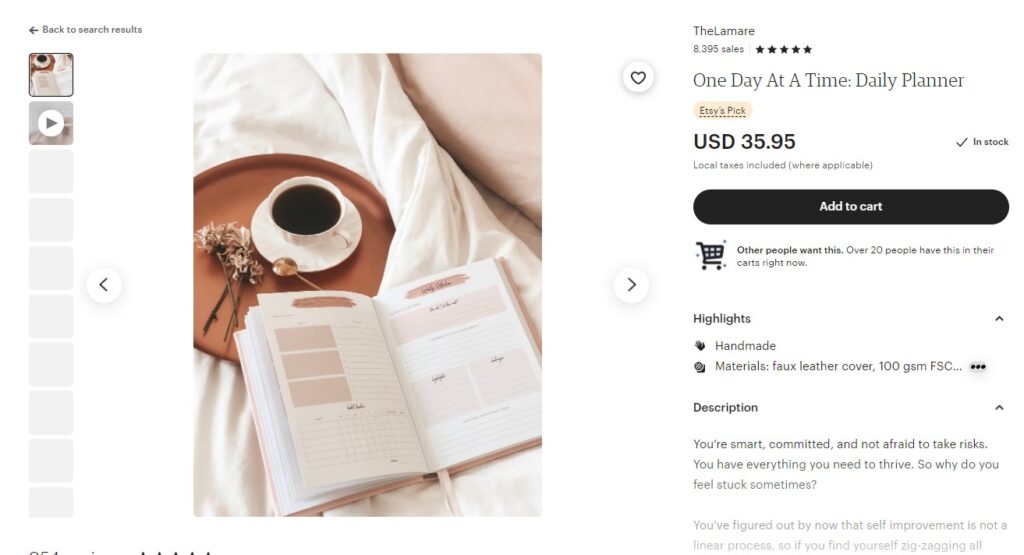This screenshot has width=1024, height=555.
Task: Click the 8,395 sales count
Action: click(x=718, y=49)
